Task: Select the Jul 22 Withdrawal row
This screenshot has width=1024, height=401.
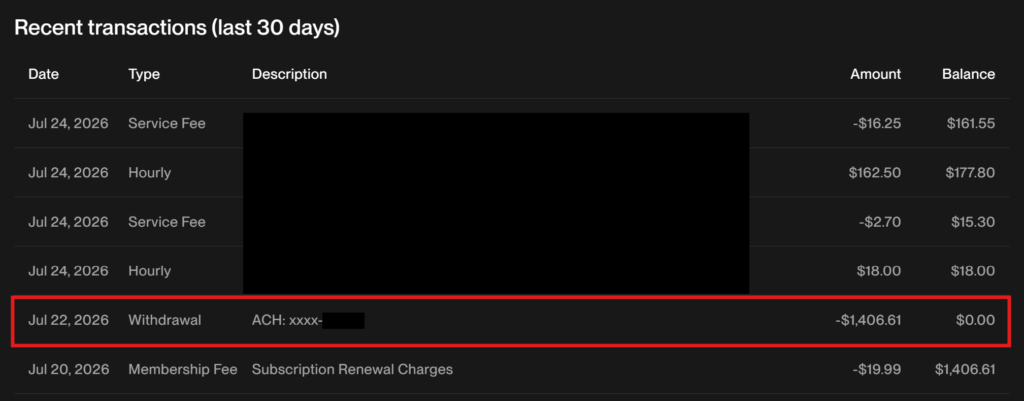Action: [x=512, y=320]
